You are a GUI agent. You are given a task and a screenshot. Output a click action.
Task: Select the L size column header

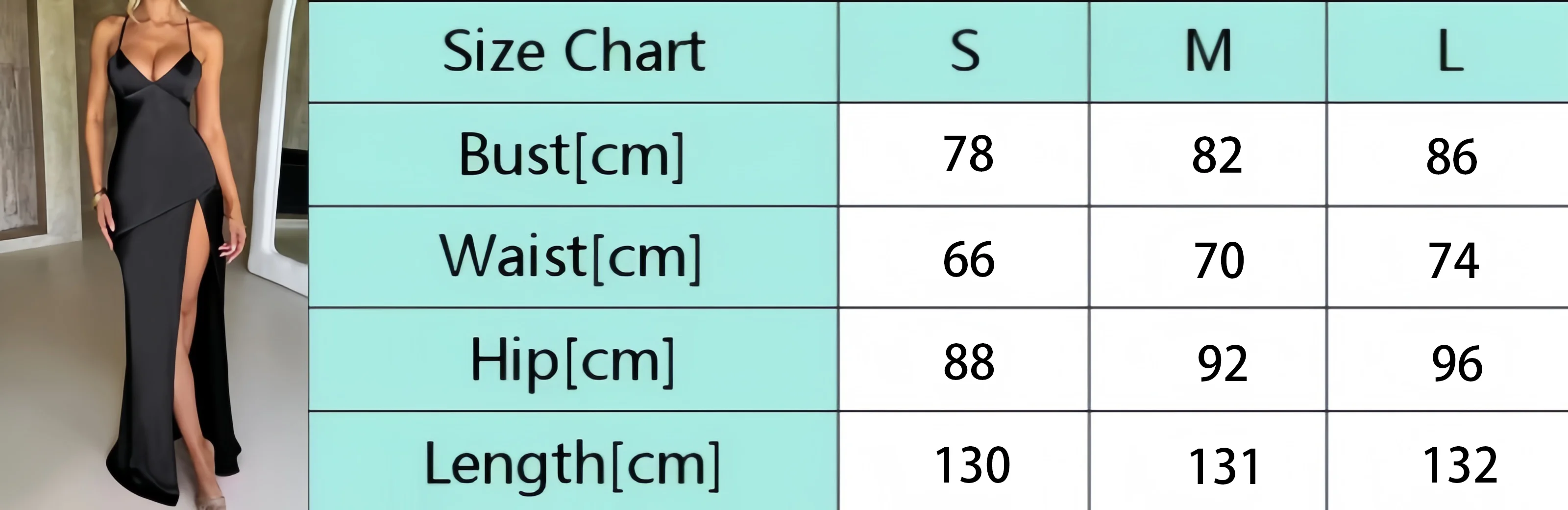click(1448, 52)
